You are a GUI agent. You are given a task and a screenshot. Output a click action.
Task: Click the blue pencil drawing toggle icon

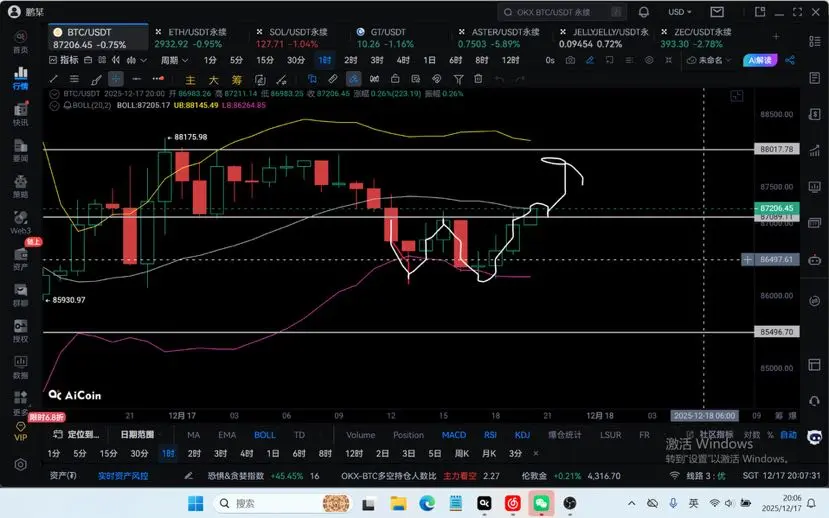pos(589,60)
